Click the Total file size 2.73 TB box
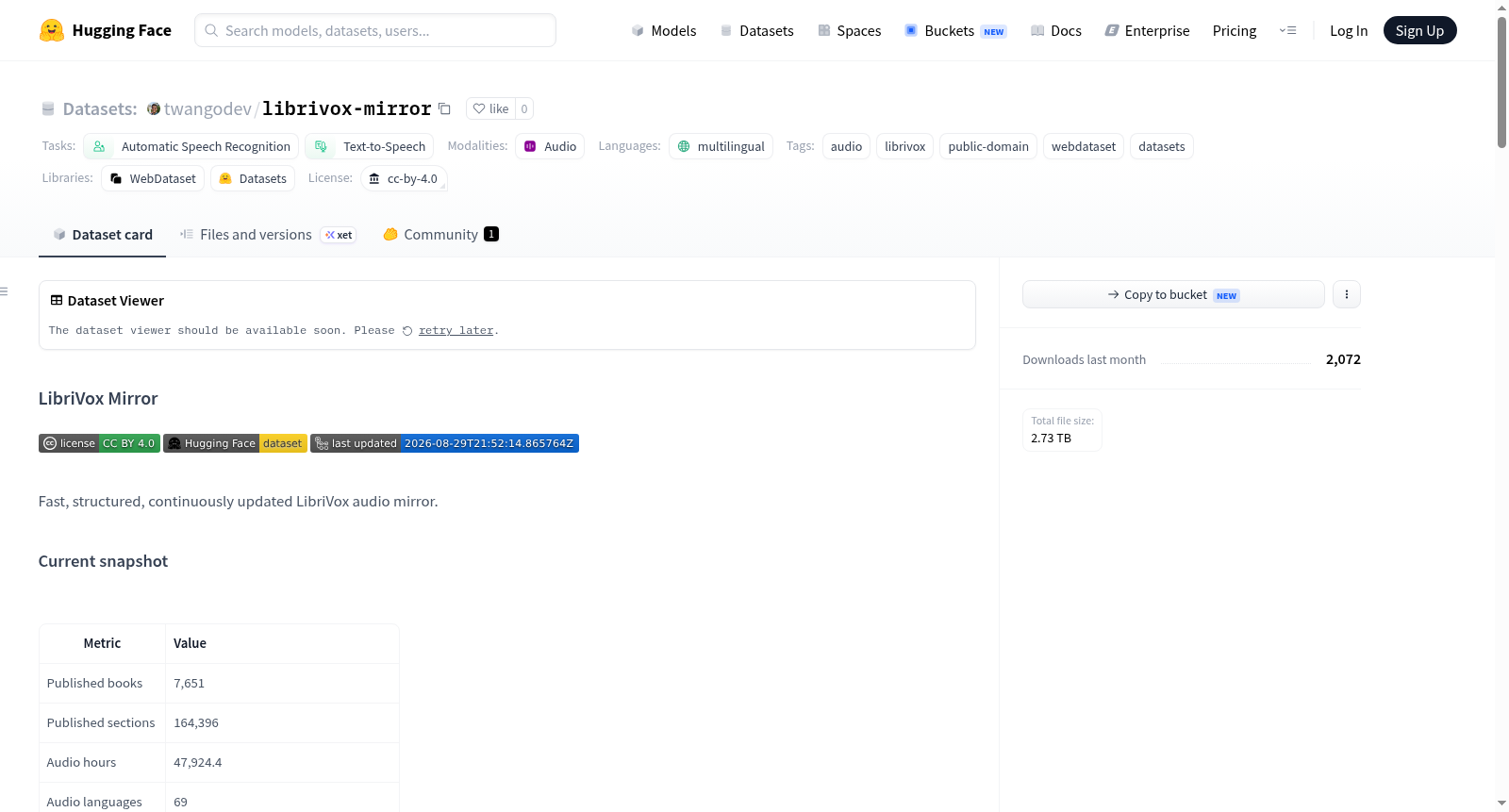 tap(1062, 430)
